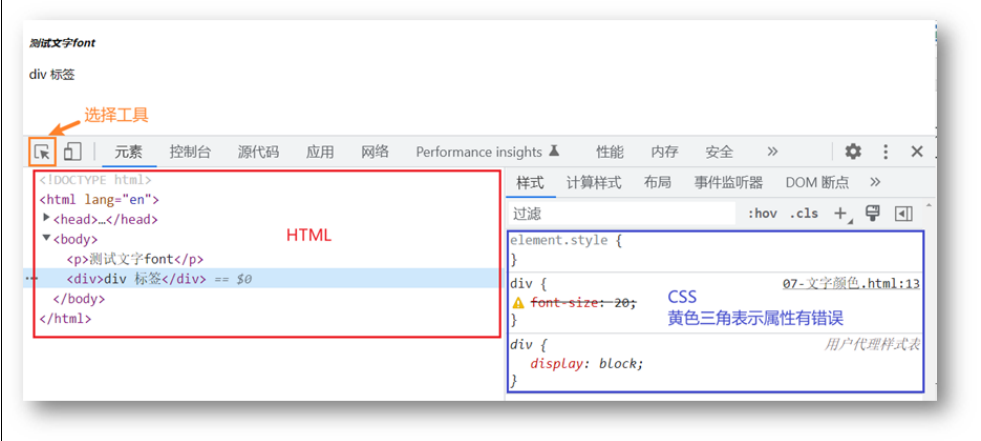Open the 事件监听器 sub-tab
The width and height of the screenshot is (981, 441).
coord(728,183)
